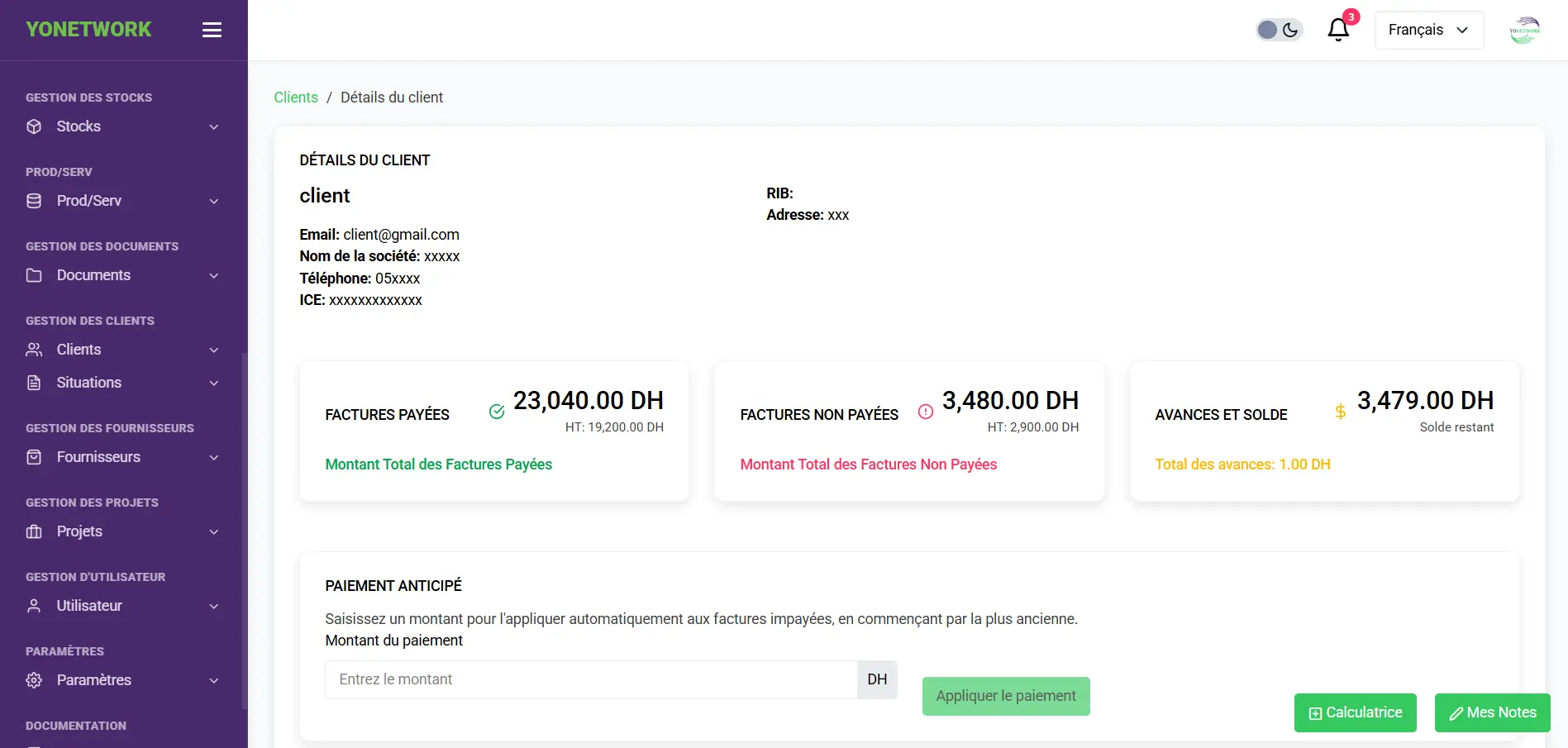Select the Situations document icon
This screenshot has width=1568, height=748.
[34, 382]
